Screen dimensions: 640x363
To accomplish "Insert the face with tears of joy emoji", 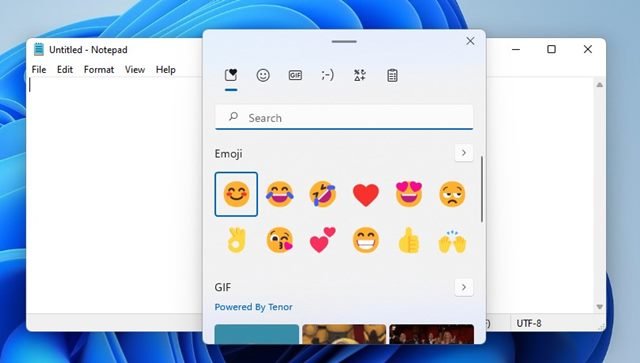I will tap(280, 194).
